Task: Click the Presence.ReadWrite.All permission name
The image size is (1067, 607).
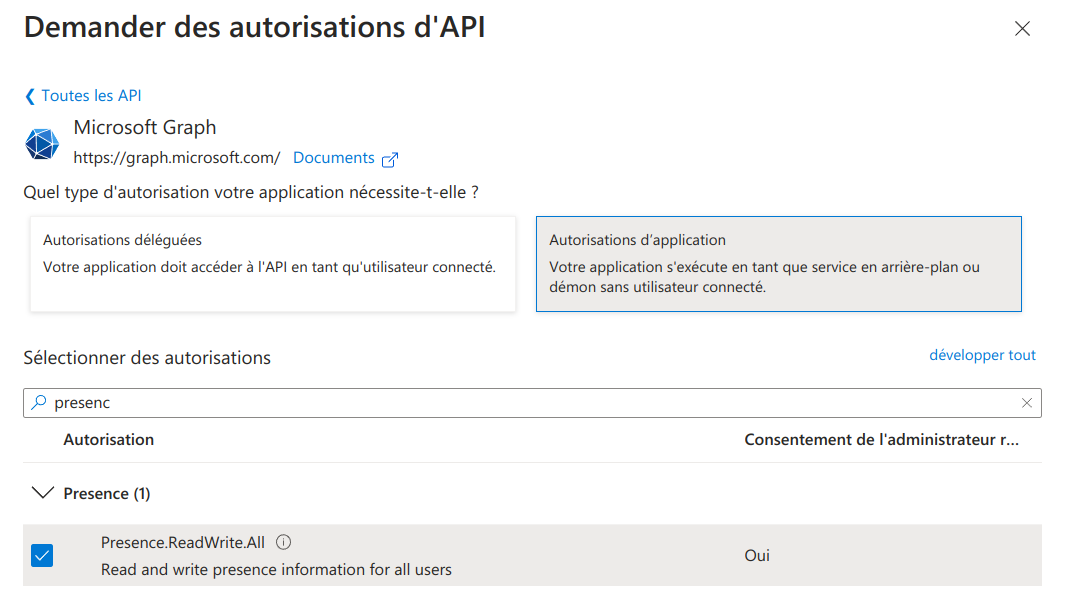Action: pos(182,542)
